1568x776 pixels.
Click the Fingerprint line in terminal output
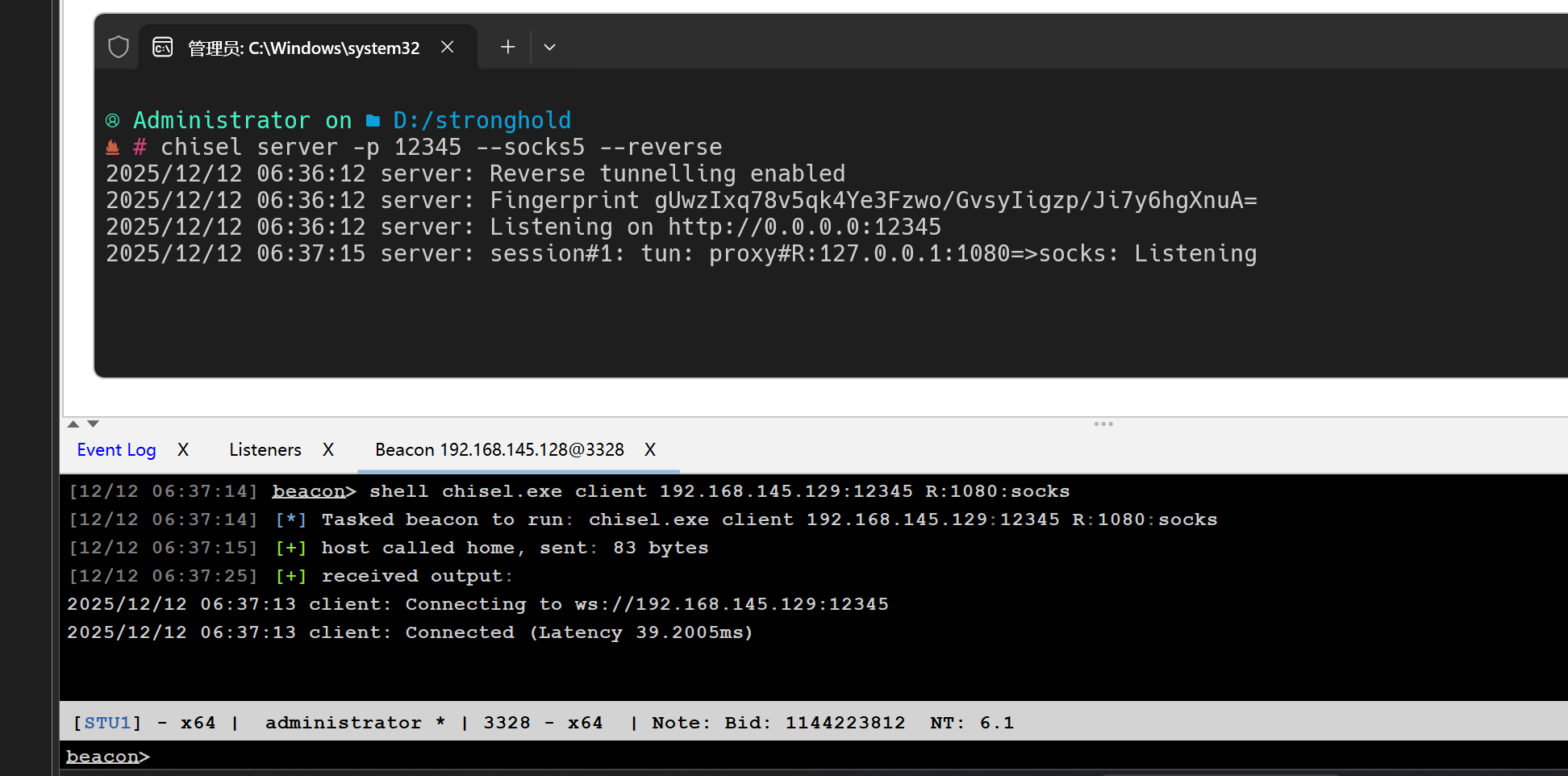click(682, 200)
